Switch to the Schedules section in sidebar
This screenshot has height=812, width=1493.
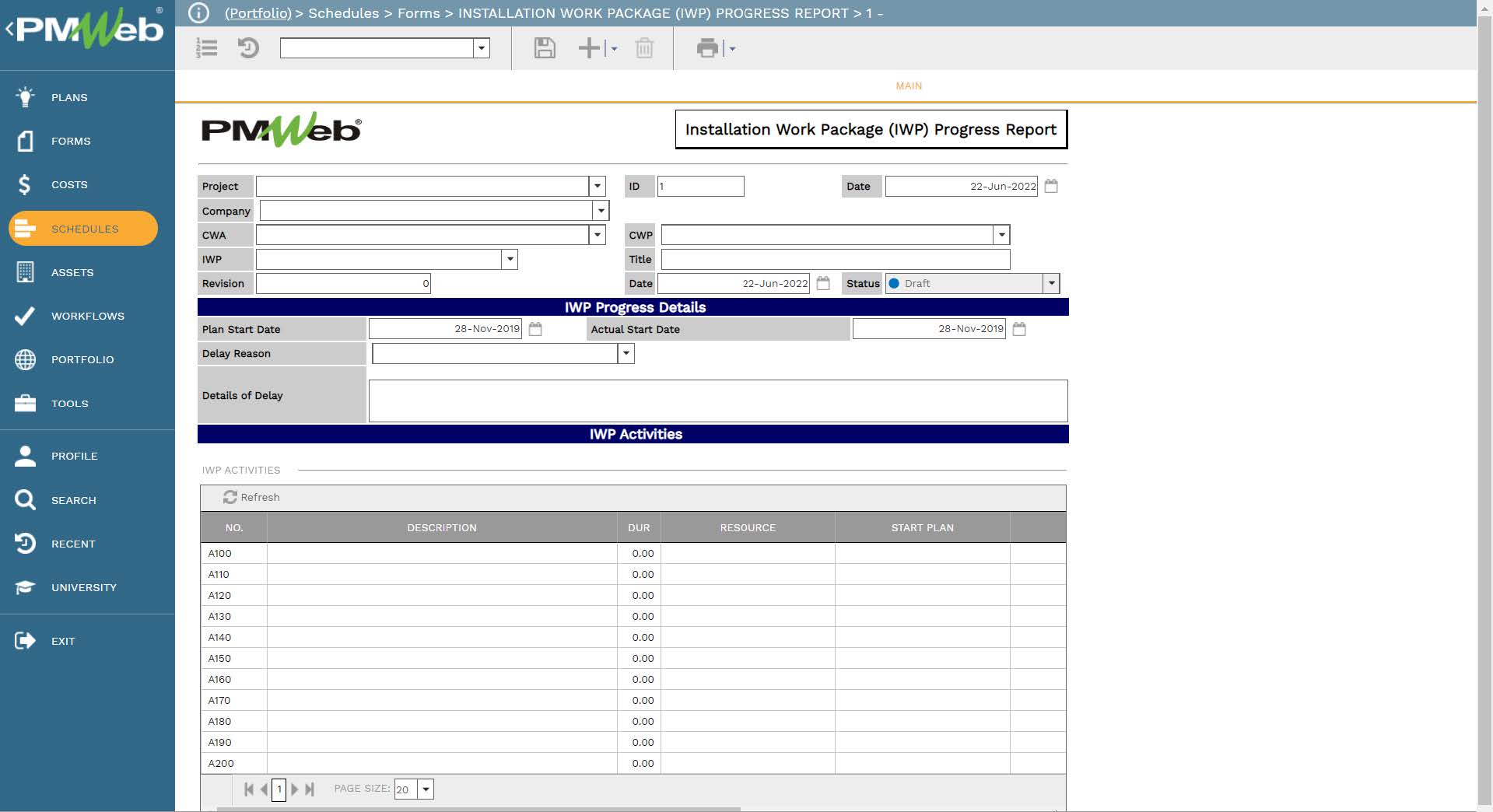pos(83,228)
